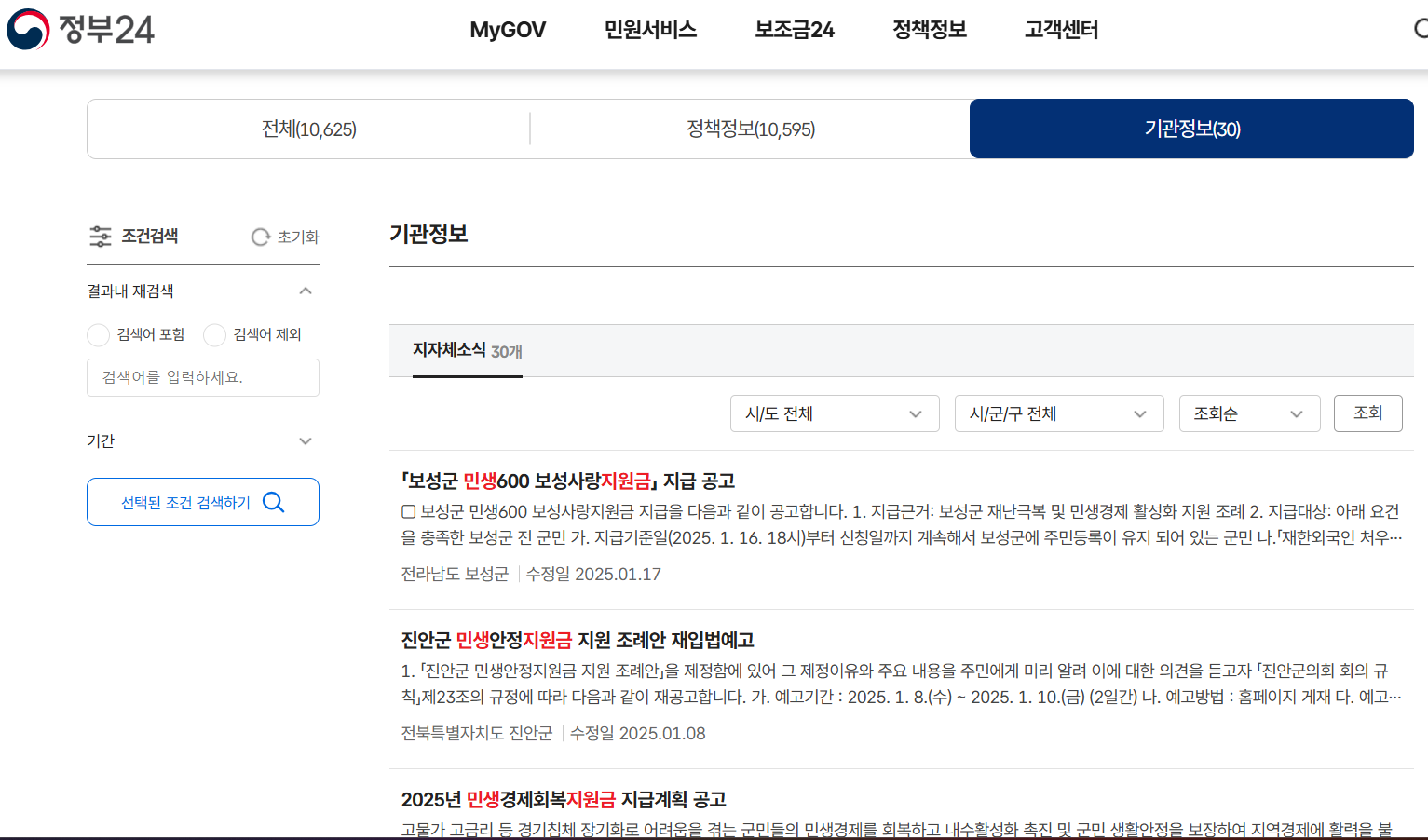Image resolution: width=1428 pixels, height=840 pixels.
Task: Click the 조회 search button
Action: [1368, 413]
